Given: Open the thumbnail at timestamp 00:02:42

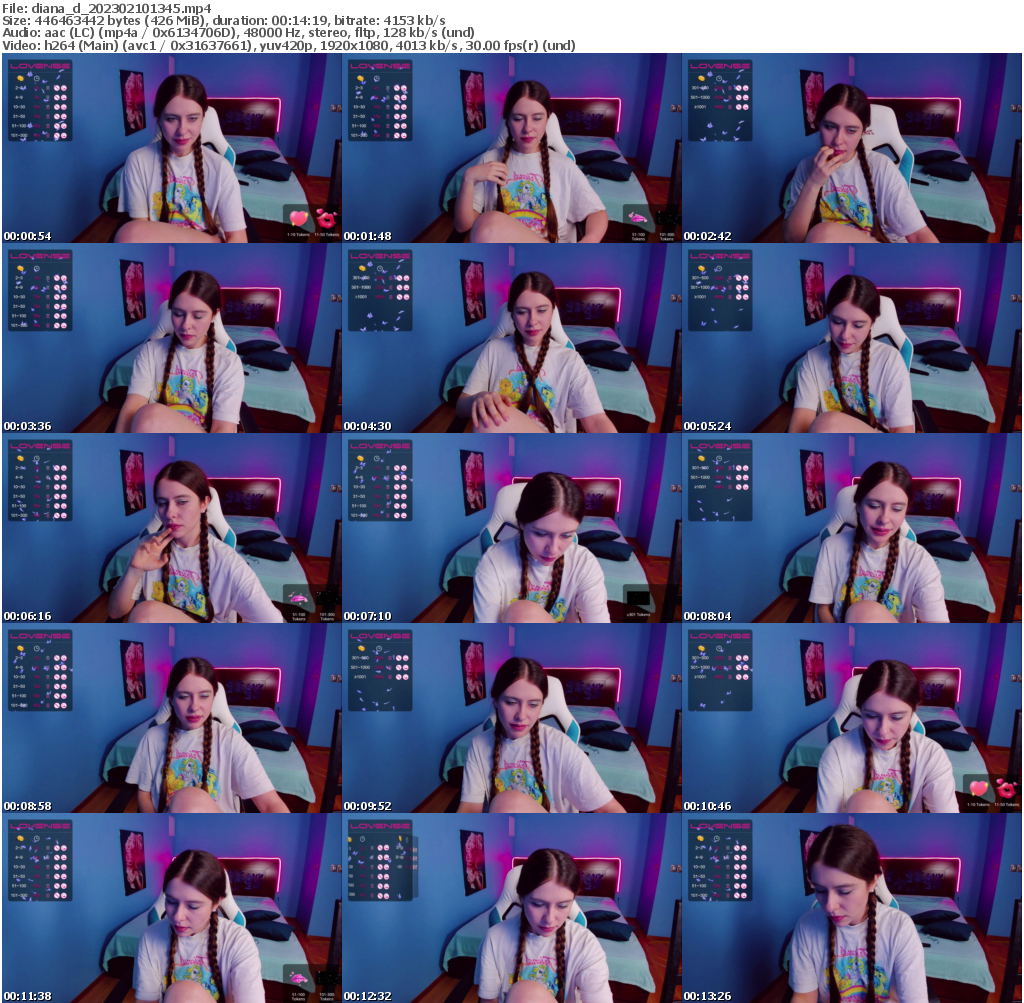Looking at the screenshot, I should pyautogui.click(x=852, y=148).
